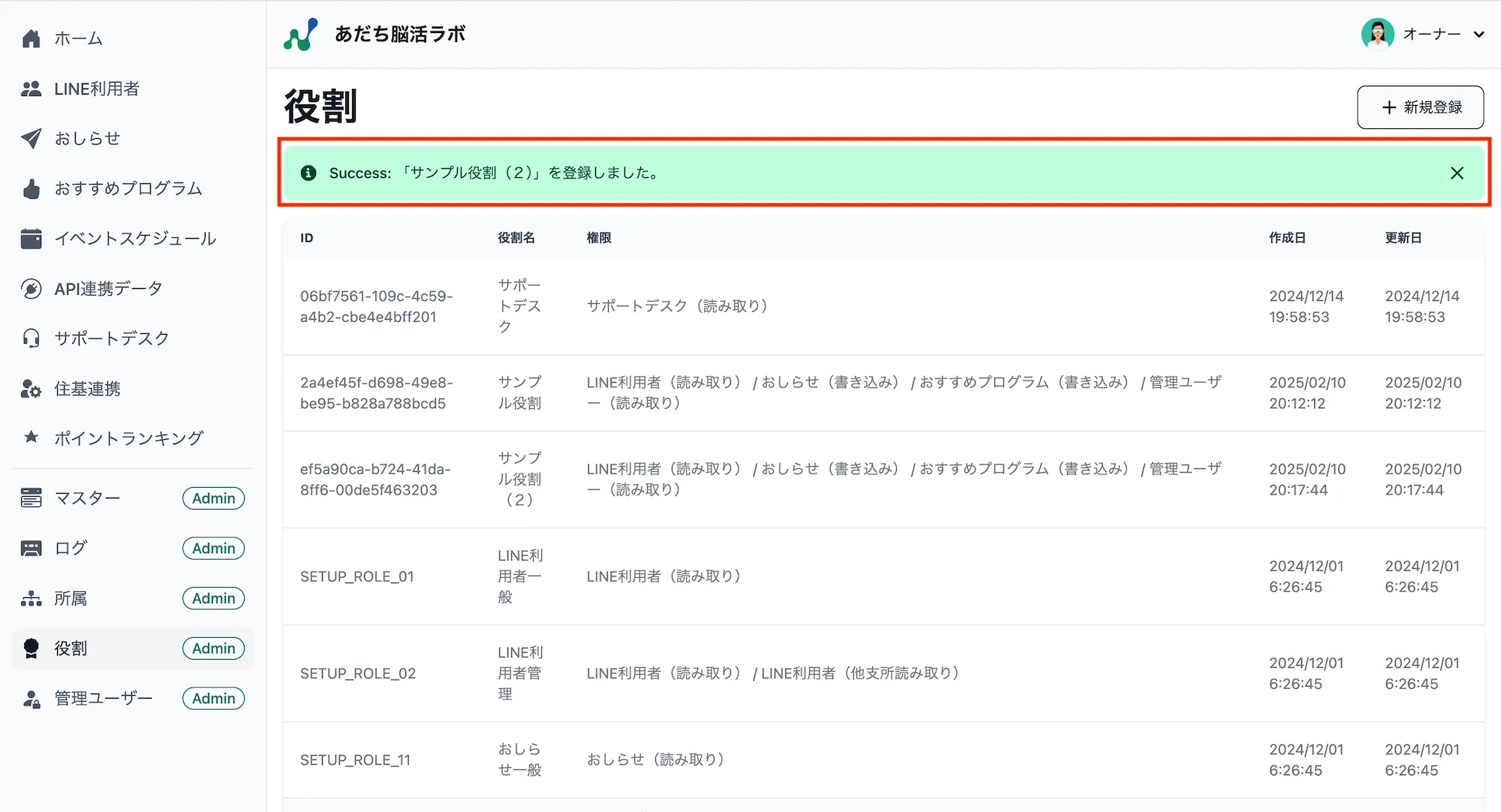Image resolution: width=1501 pixels, height=812 pixels.
Task: Open イベントスケジュール via calendar icon
Action: click(x=31, y=239)
